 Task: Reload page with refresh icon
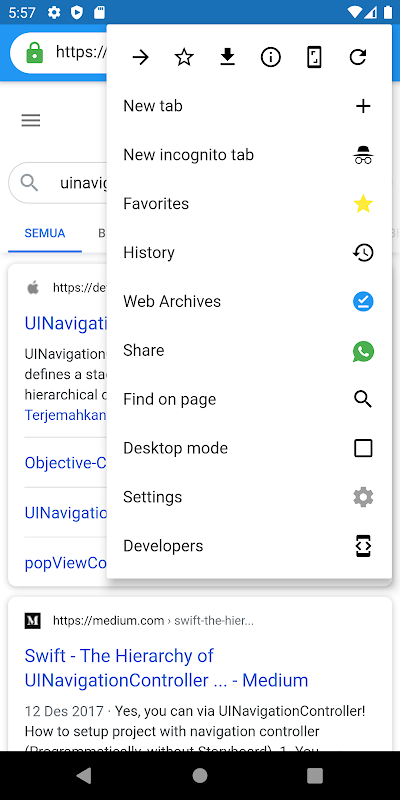(358, 58)
